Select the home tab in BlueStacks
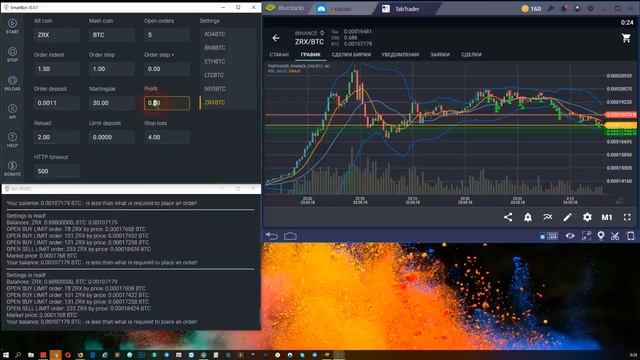The height and width of the screenshot is (360, 640). click(x=340, y=9)
